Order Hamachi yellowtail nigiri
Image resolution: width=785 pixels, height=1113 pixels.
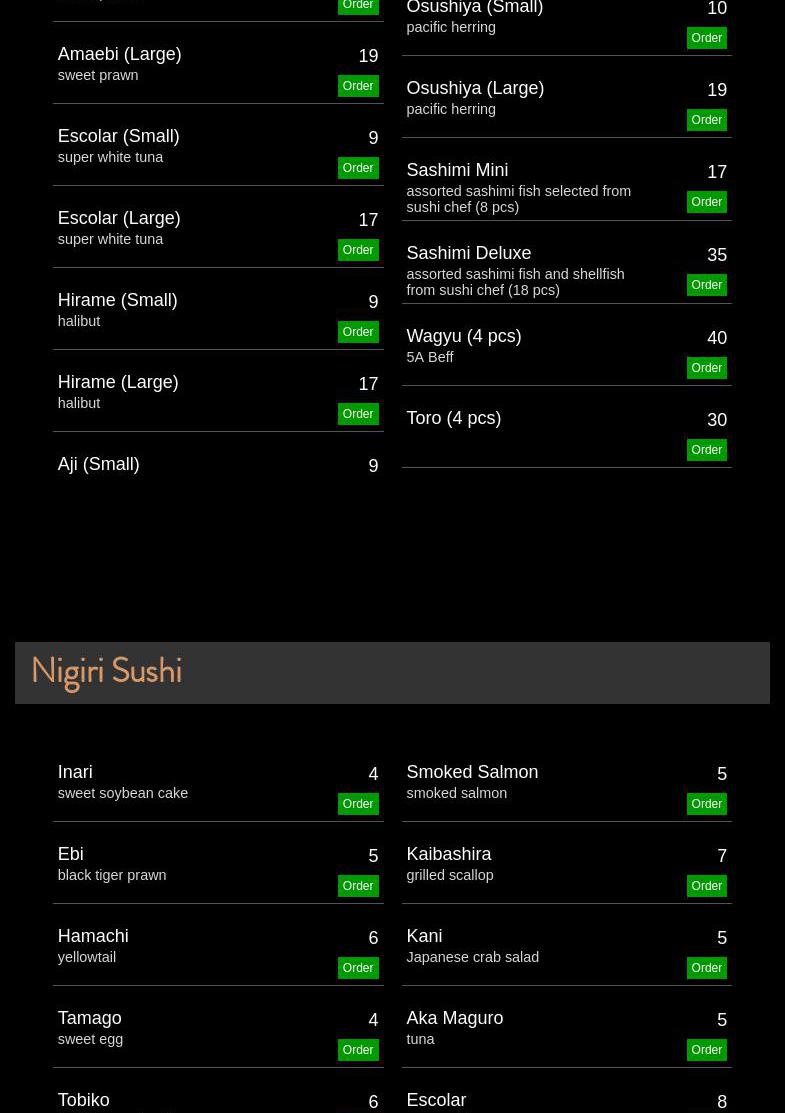pos(357,968)
